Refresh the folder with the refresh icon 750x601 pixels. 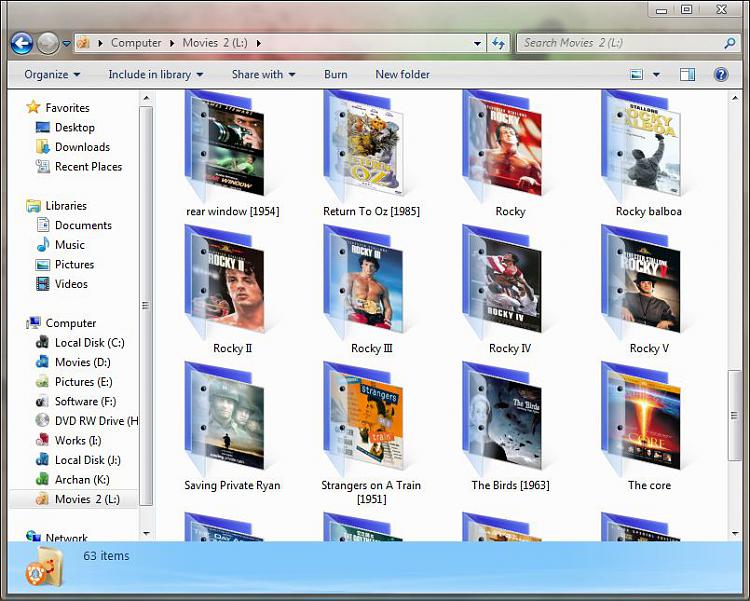point(498,44)
